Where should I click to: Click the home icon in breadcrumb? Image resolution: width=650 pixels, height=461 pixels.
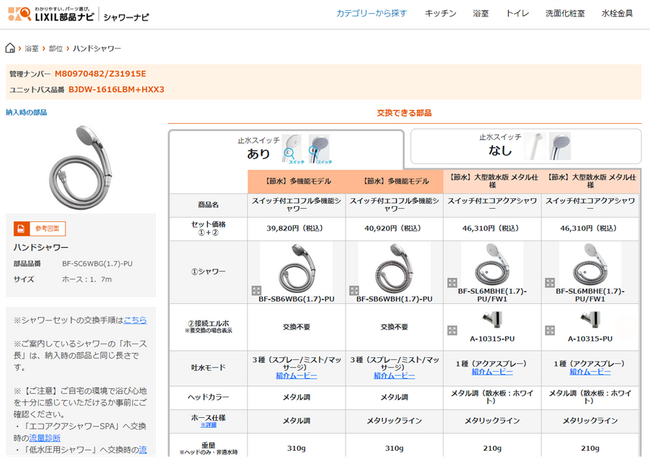pyautogui.click(x=10, y=48)
